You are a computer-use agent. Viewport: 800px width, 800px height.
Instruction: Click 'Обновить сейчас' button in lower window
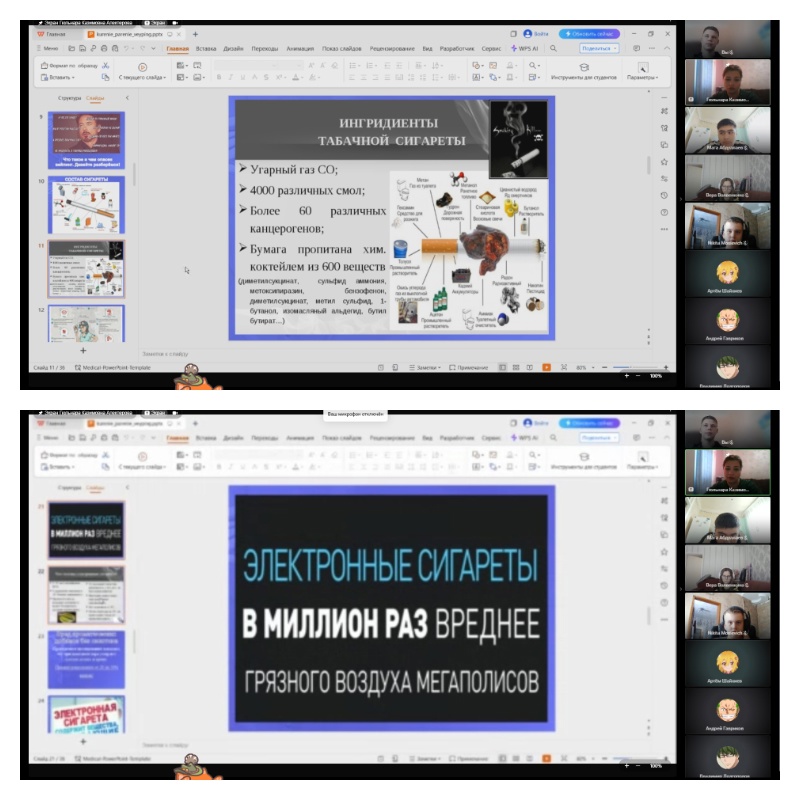point(589,423)
